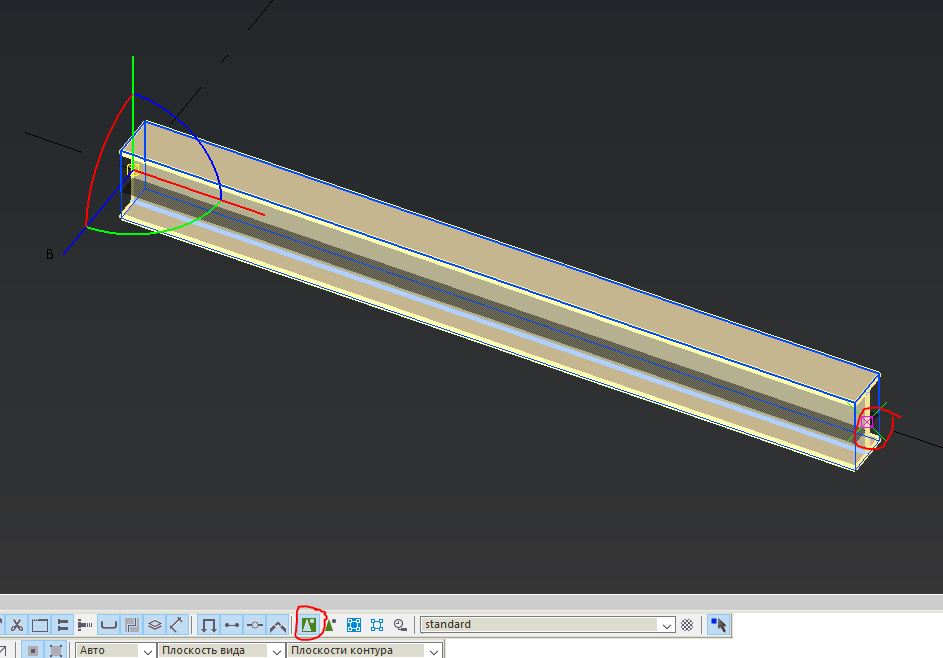Toggle the blue arrow selection switch
Image resolution: width=943 pixels, height=658 pixels.
click(x=718, y=625)
